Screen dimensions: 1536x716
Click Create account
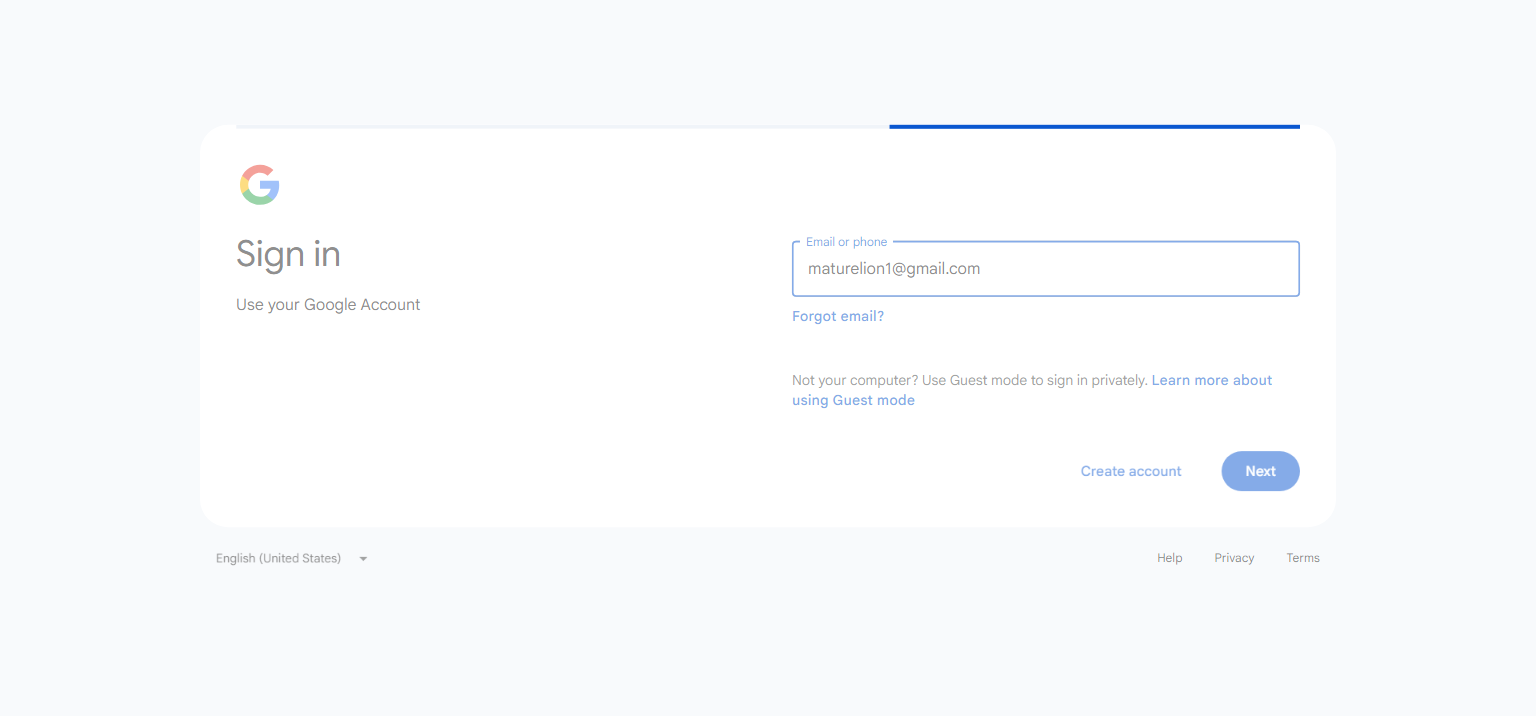pyautogui.click(x=1131, y=471)
